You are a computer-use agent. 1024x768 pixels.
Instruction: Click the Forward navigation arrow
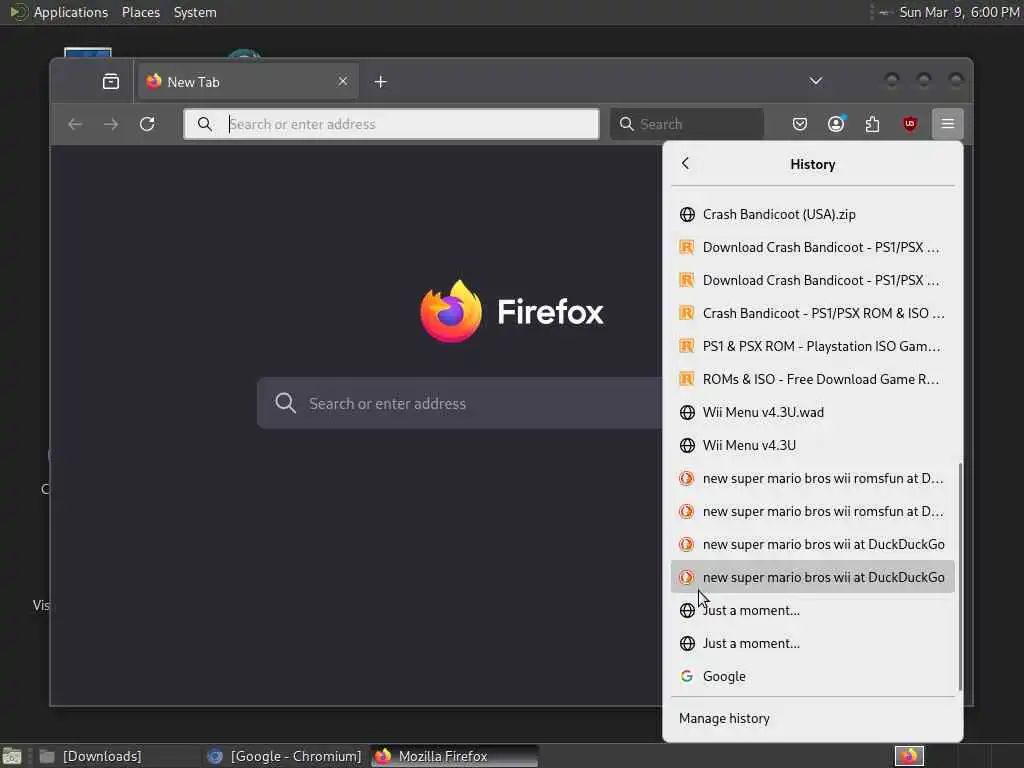(111, 123)
